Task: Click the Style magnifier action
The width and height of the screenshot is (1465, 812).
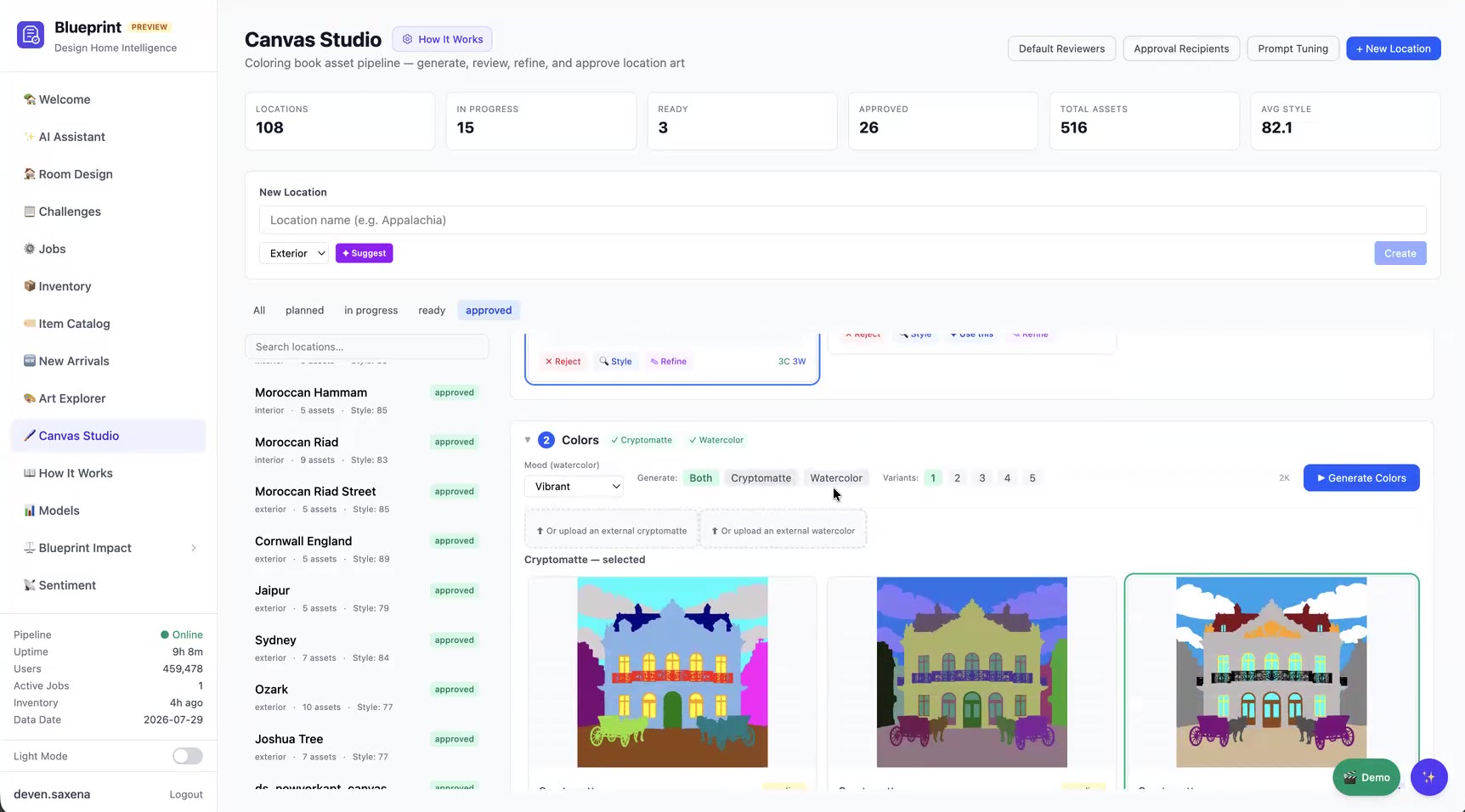Action: tap(615, 362)
